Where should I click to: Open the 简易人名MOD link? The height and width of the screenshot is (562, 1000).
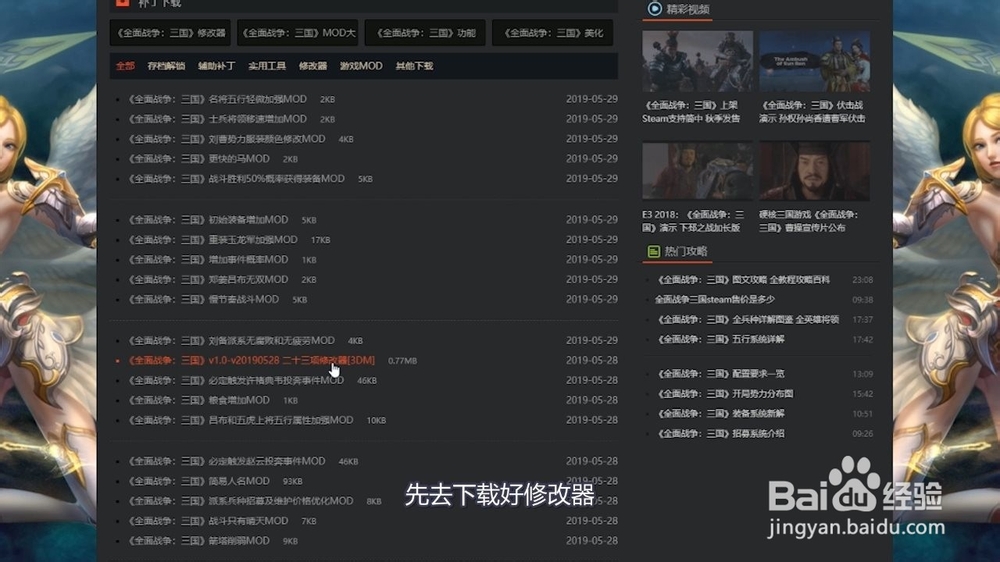pos(199,481)
